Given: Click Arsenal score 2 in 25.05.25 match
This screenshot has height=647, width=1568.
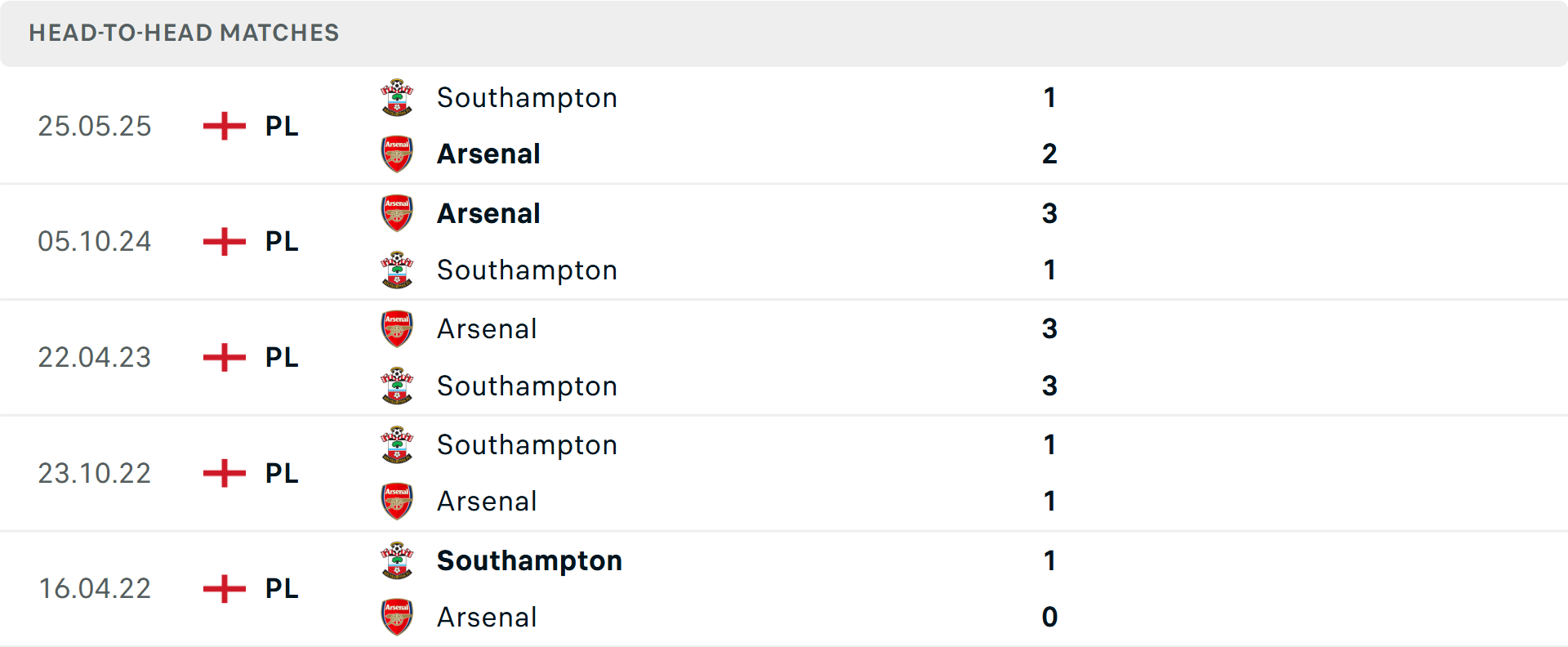Looking at the screenshot, I should tap(1049, 154).
